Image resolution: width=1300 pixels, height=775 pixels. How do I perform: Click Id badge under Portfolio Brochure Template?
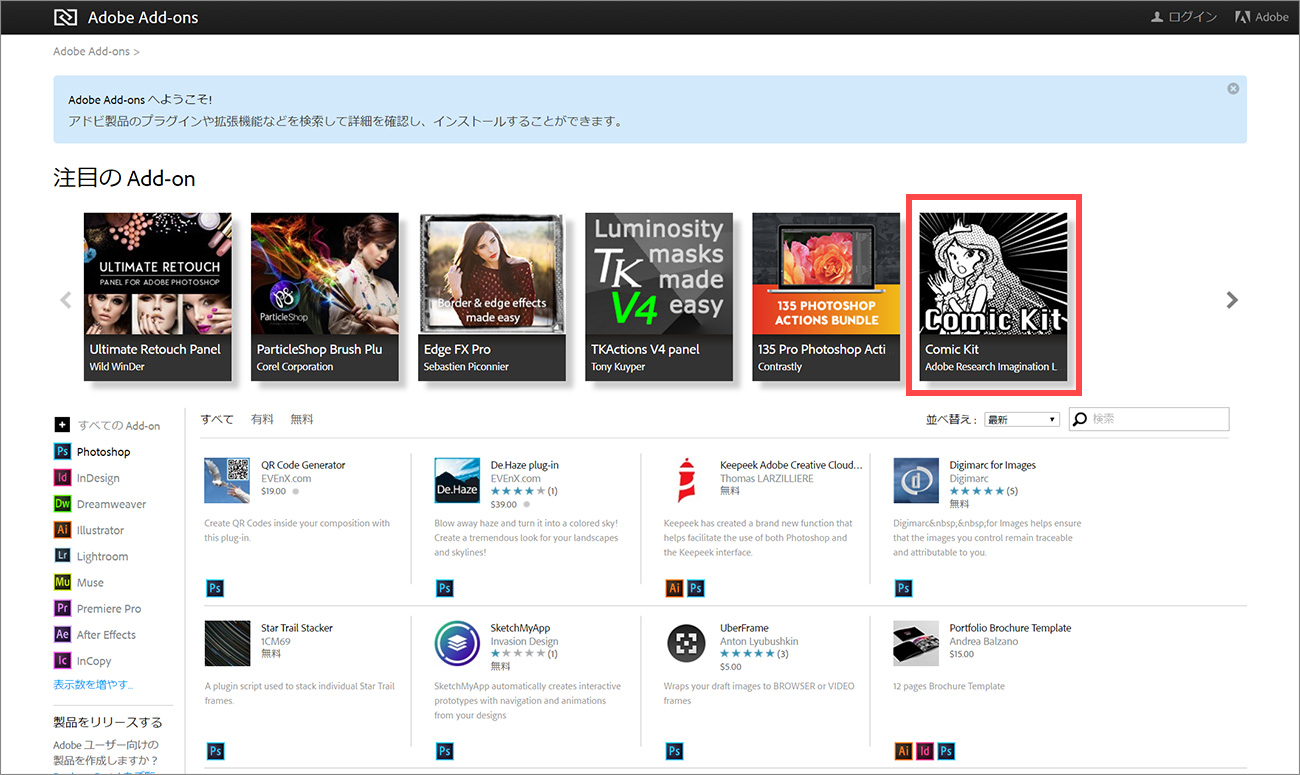(925, 751)
